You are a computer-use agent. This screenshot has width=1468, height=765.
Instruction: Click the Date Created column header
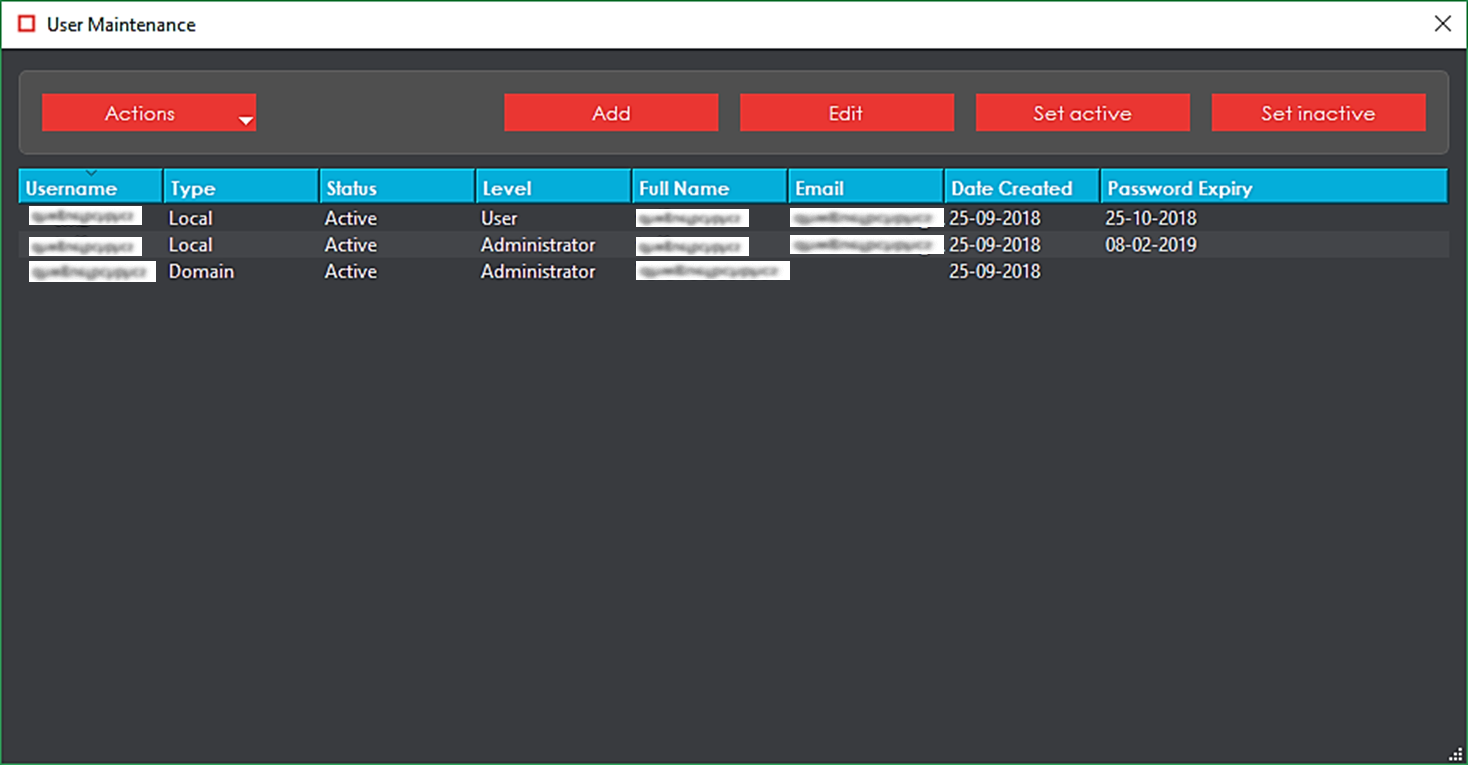1021,188
